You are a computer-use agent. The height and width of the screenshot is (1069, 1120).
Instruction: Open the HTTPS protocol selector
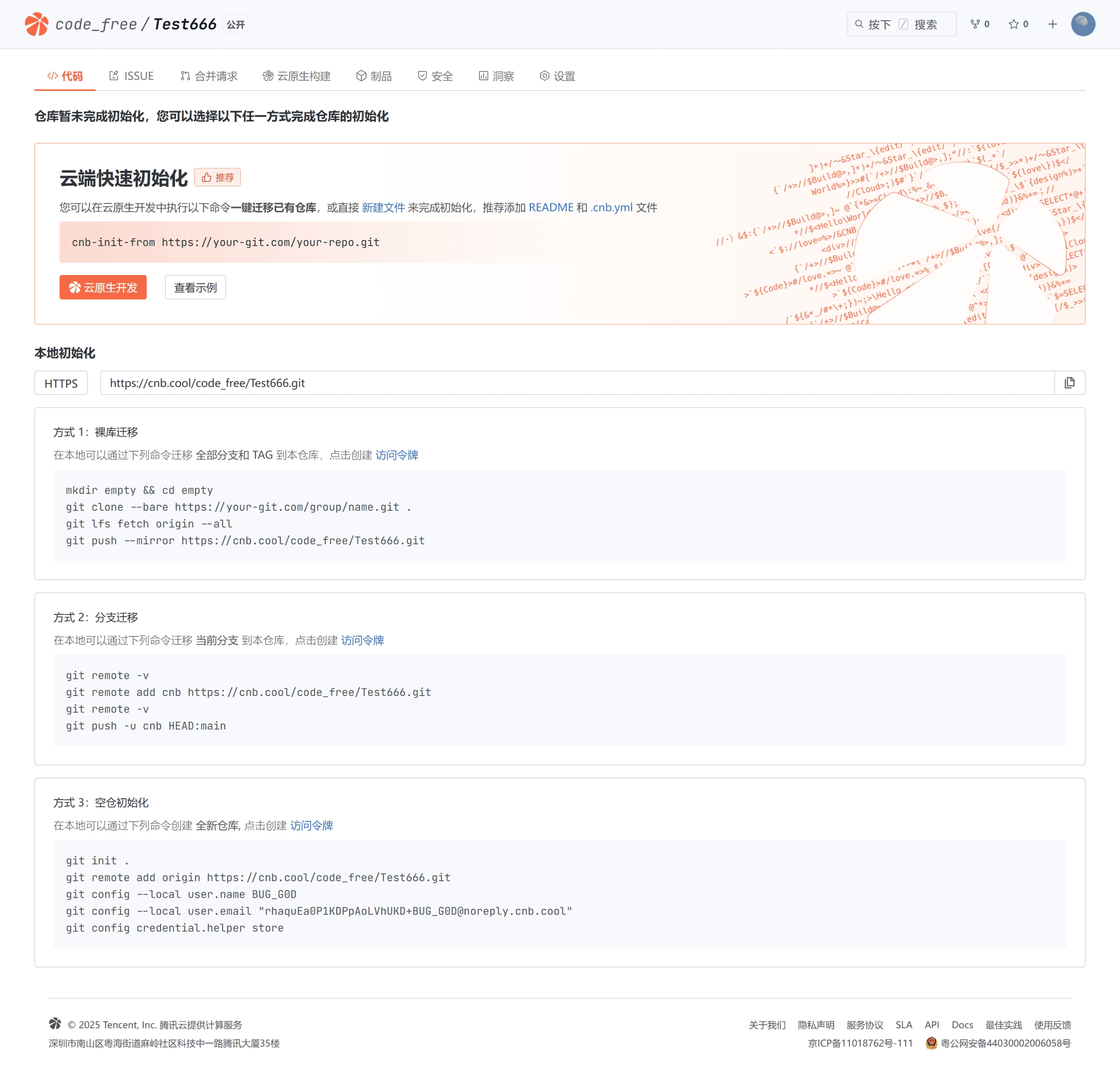(x=61, y=383)
